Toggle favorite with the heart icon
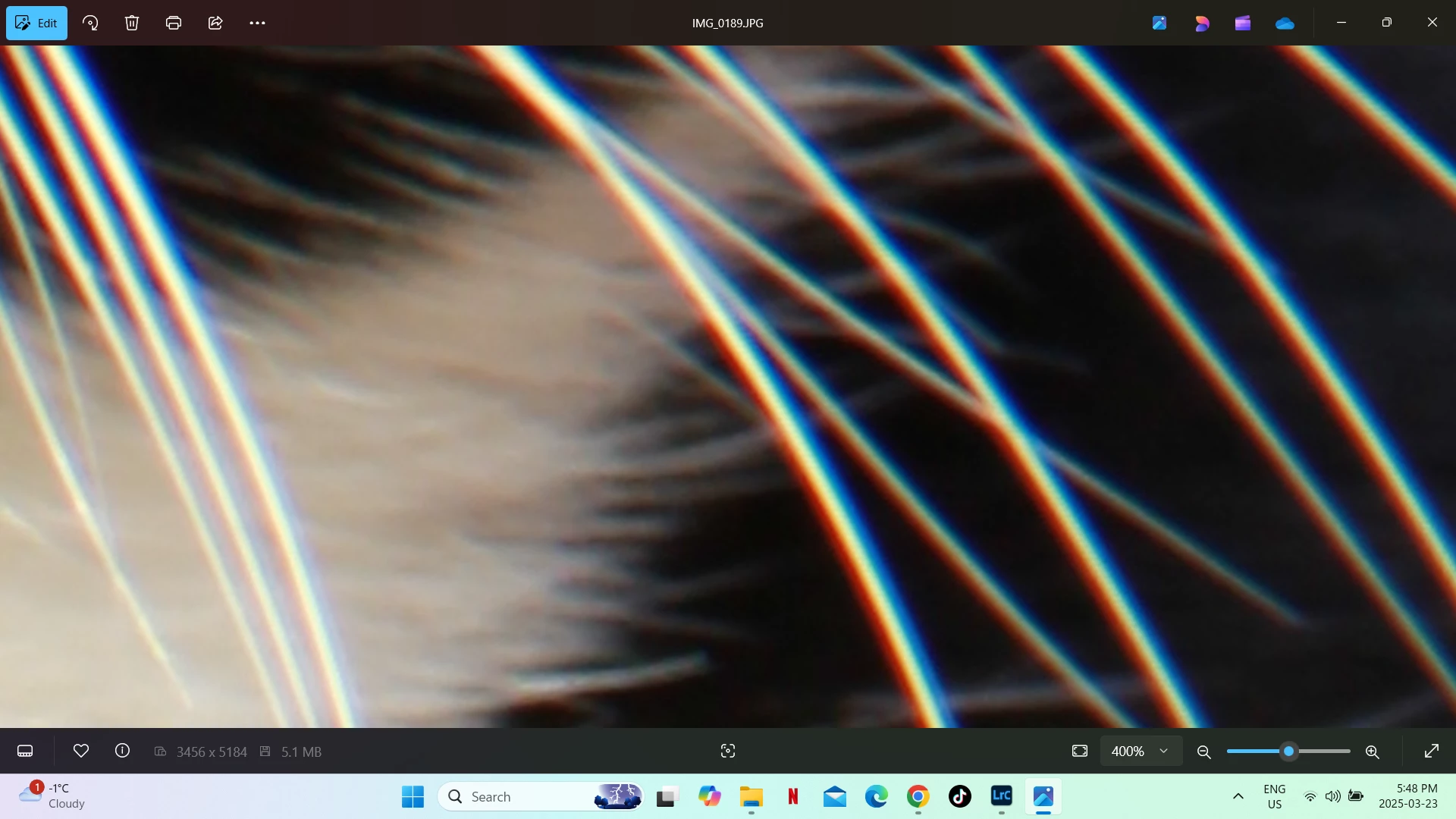Image resolution: width=1456 pixels, height=819 pixels. coord(81,751)
